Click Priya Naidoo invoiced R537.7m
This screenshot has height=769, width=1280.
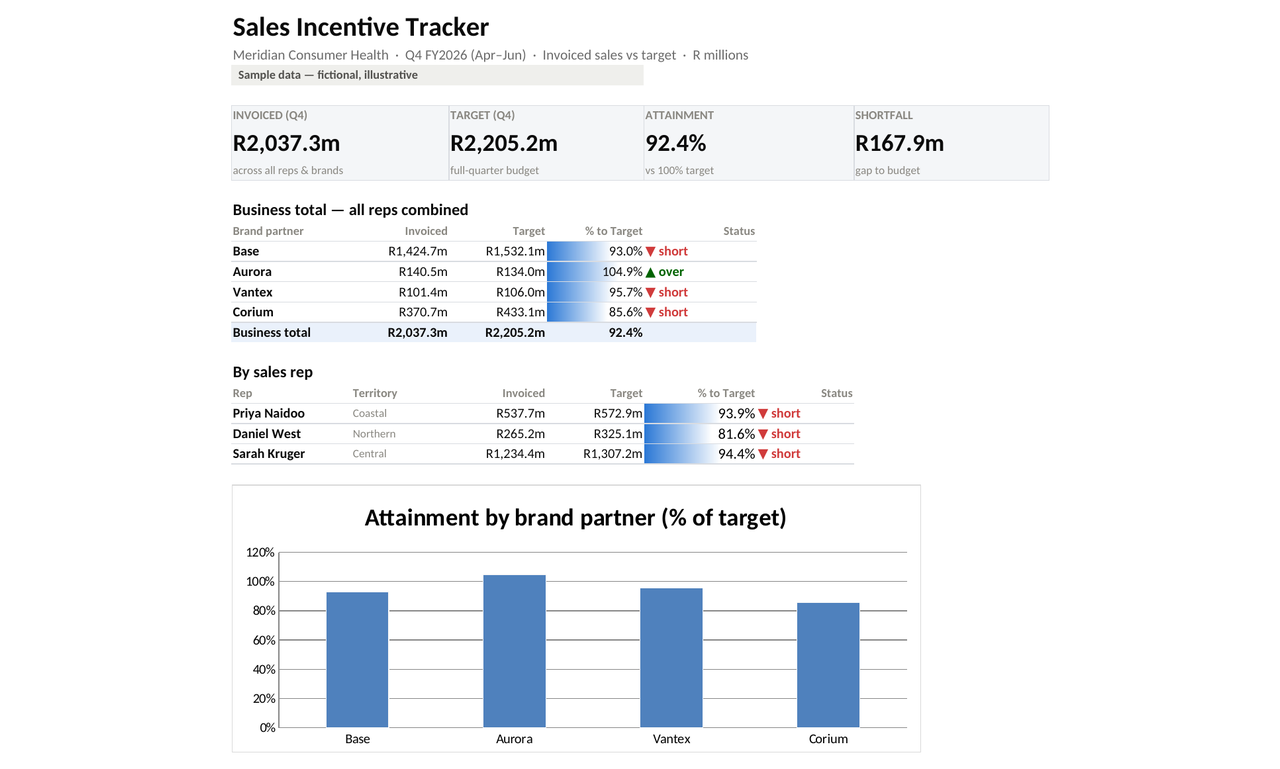coord(521,413)
